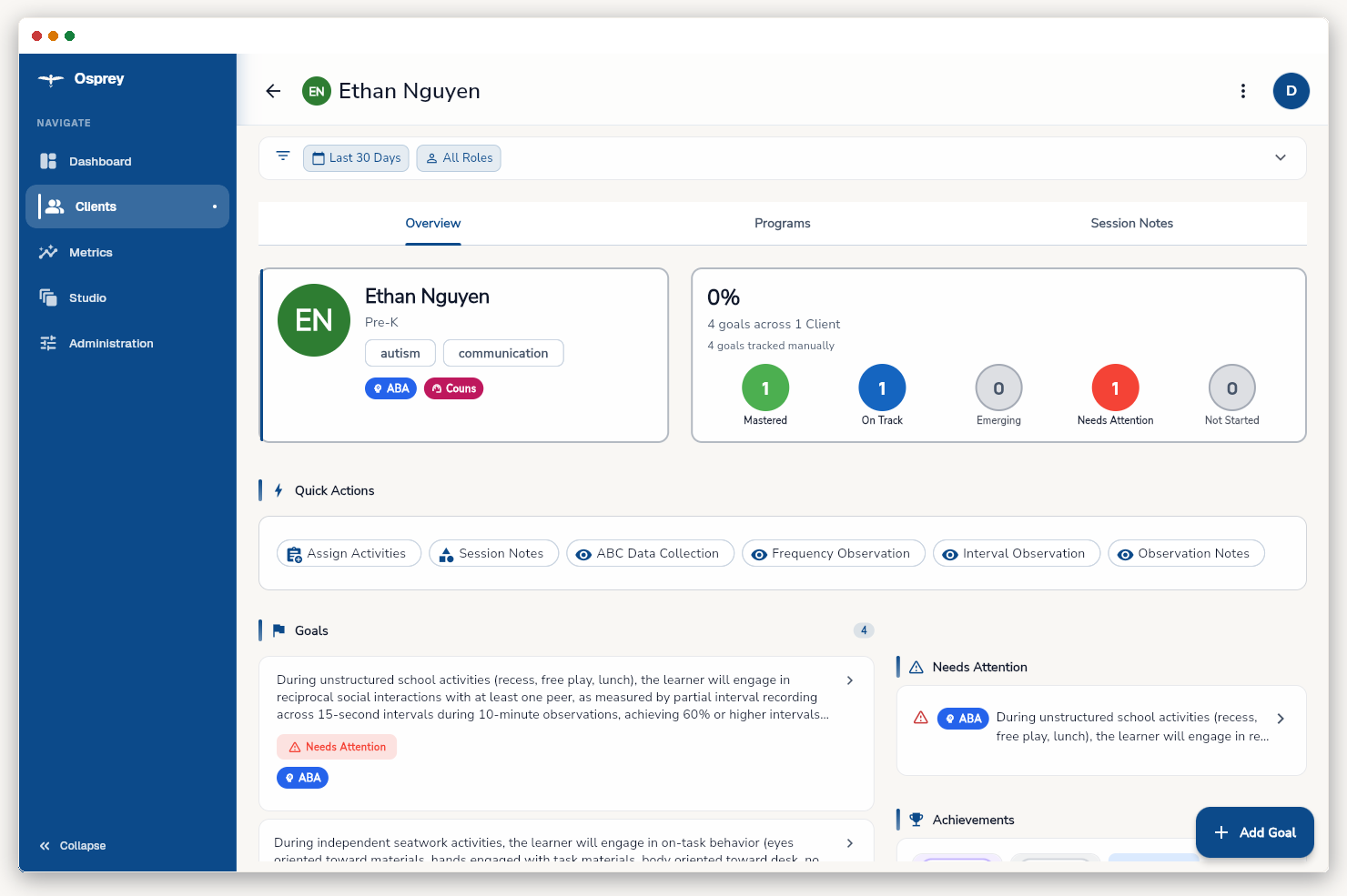Expand the independent seatwork goal chevron
Screen dimensions: 1347x896
pyautogui.click(x=850, y=843)
